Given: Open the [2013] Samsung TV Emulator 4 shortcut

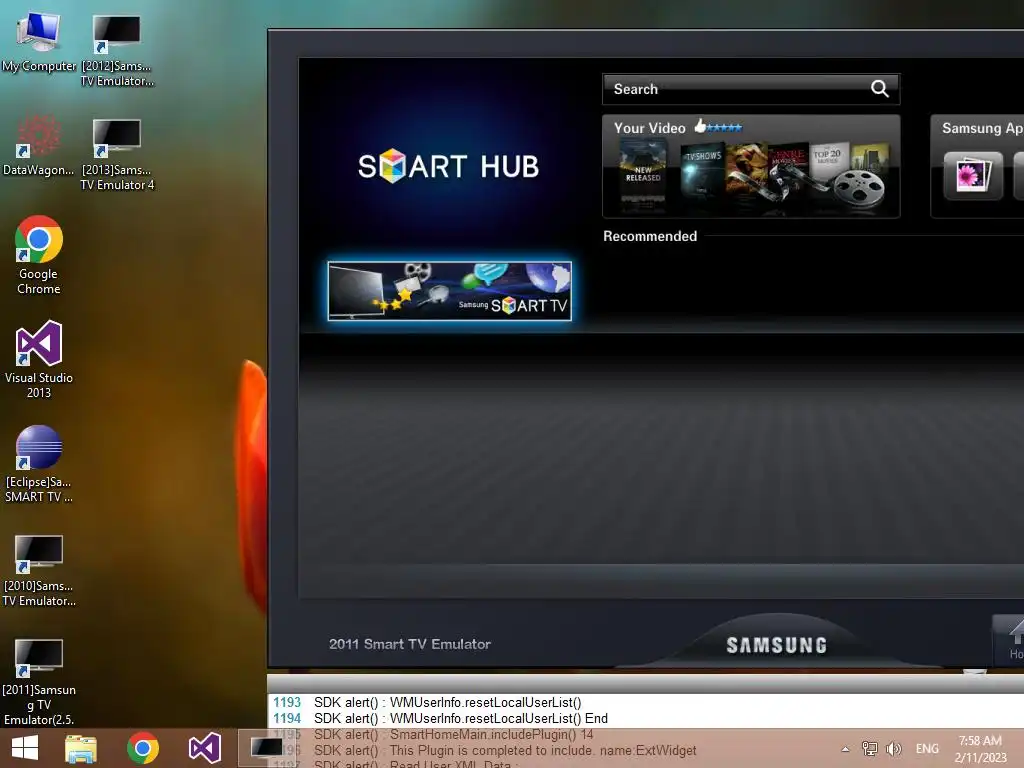Looking at the screenshot, I should click(x=117, y=154).
